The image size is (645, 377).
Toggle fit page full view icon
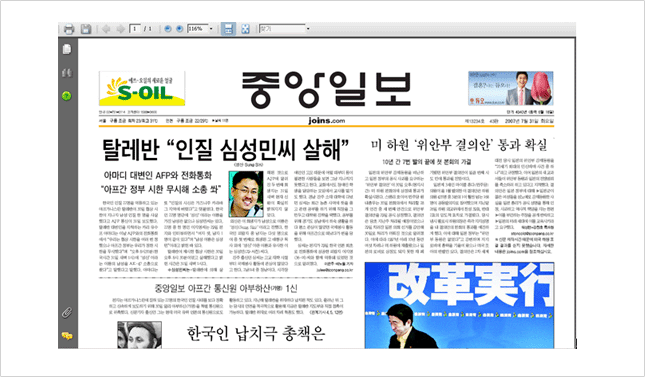tap(246, 29)
